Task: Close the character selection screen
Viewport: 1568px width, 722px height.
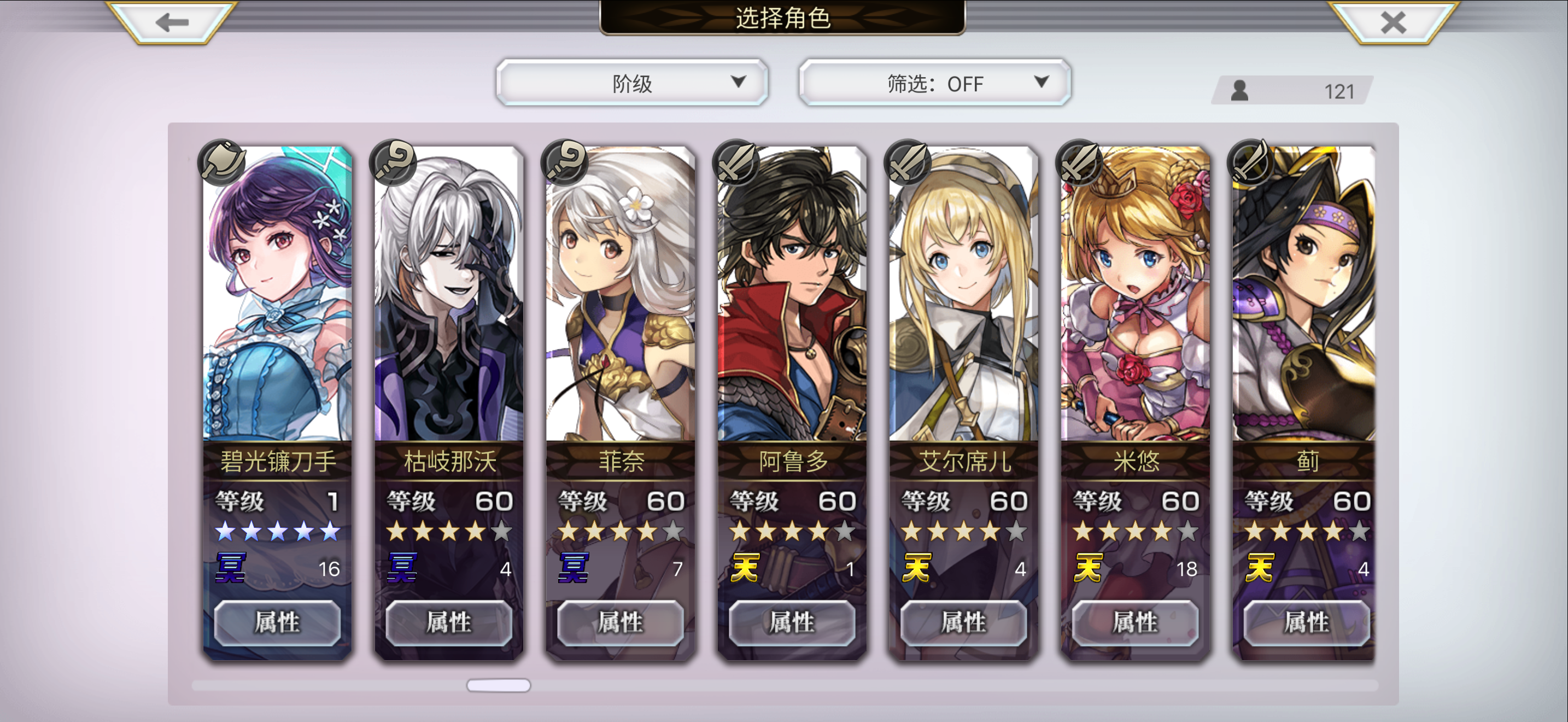Action: click(x=1393, y=22)
